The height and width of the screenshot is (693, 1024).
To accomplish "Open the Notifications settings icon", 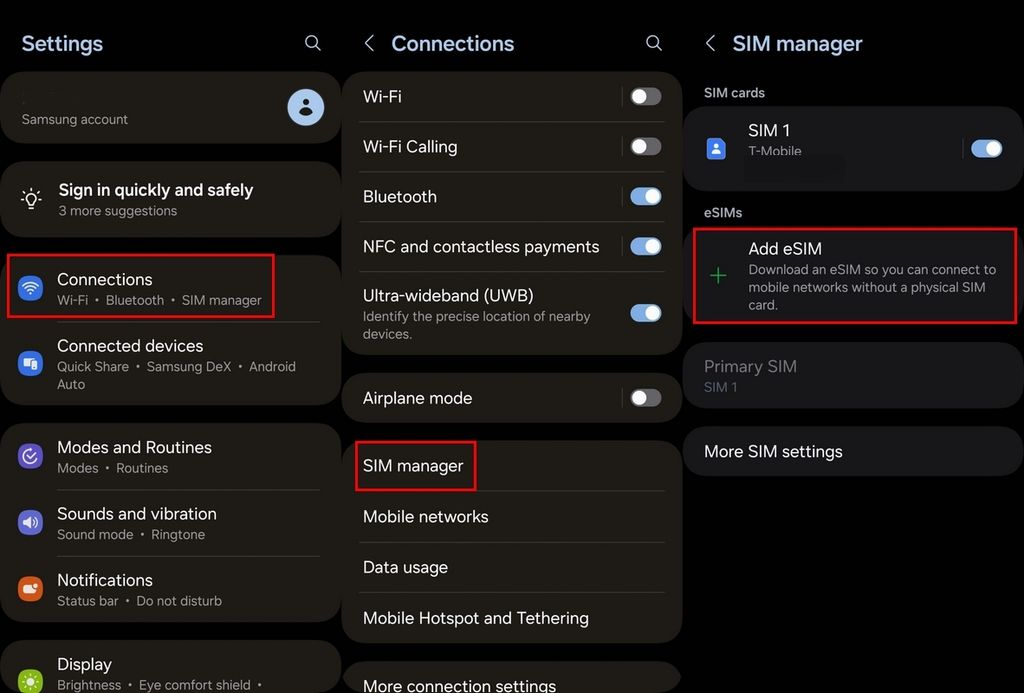I will point(29,589).
